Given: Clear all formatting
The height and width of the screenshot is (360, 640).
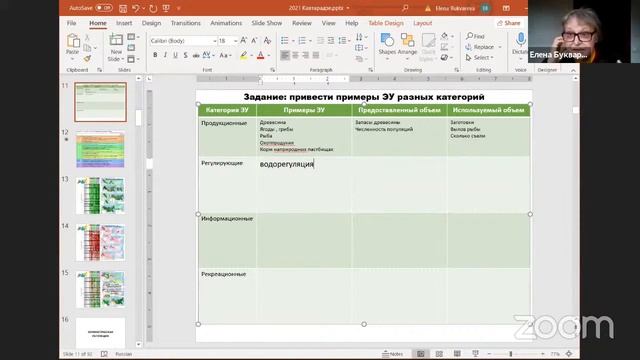Looking at the screenshot, I should pyautogui.click(x=267, y=40).
